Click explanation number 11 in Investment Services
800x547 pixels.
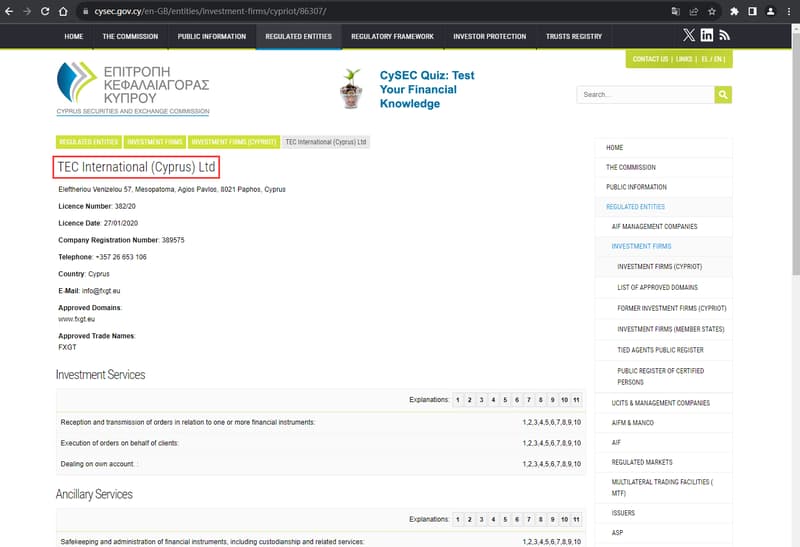tap(576, 400)
